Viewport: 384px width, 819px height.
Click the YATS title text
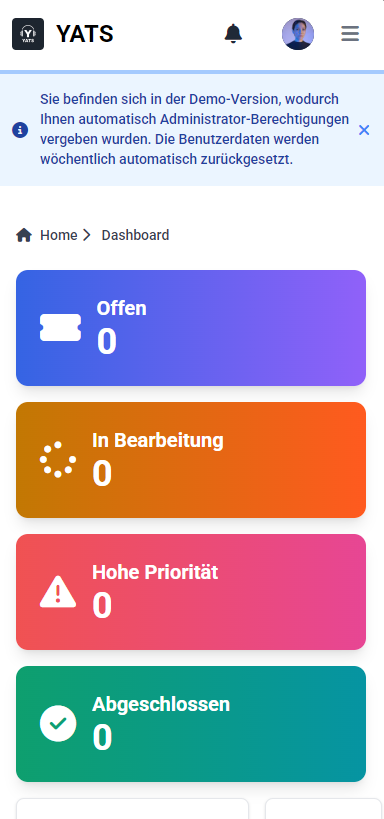tap(85, 34)
